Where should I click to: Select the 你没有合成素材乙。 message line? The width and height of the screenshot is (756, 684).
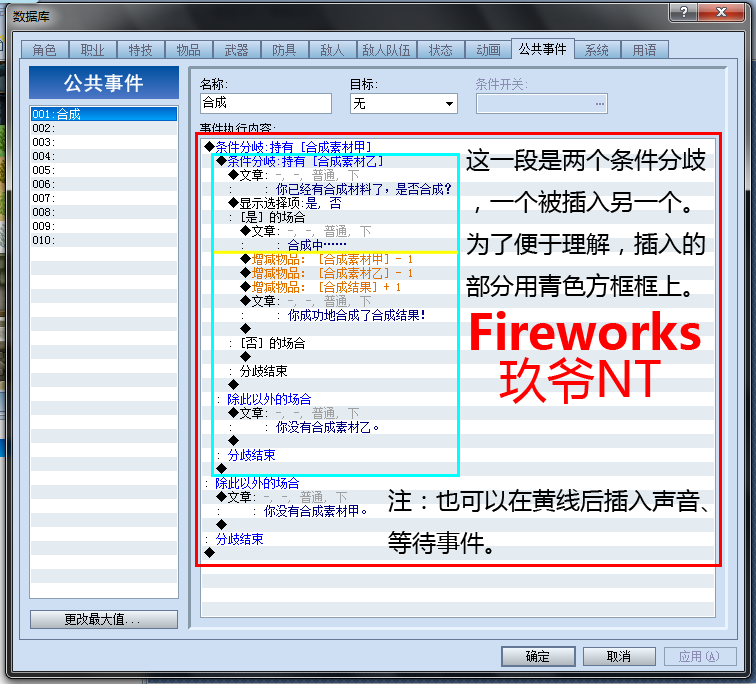(x=327, y=427)
